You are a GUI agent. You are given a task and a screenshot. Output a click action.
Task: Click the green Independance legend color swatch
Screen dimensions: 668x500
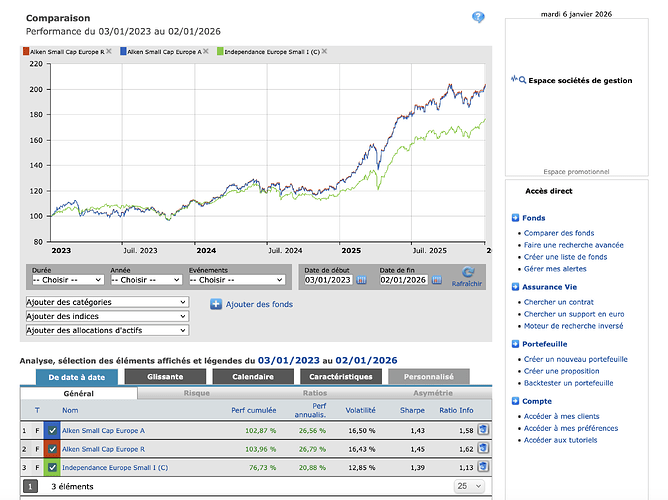point(220,52)
